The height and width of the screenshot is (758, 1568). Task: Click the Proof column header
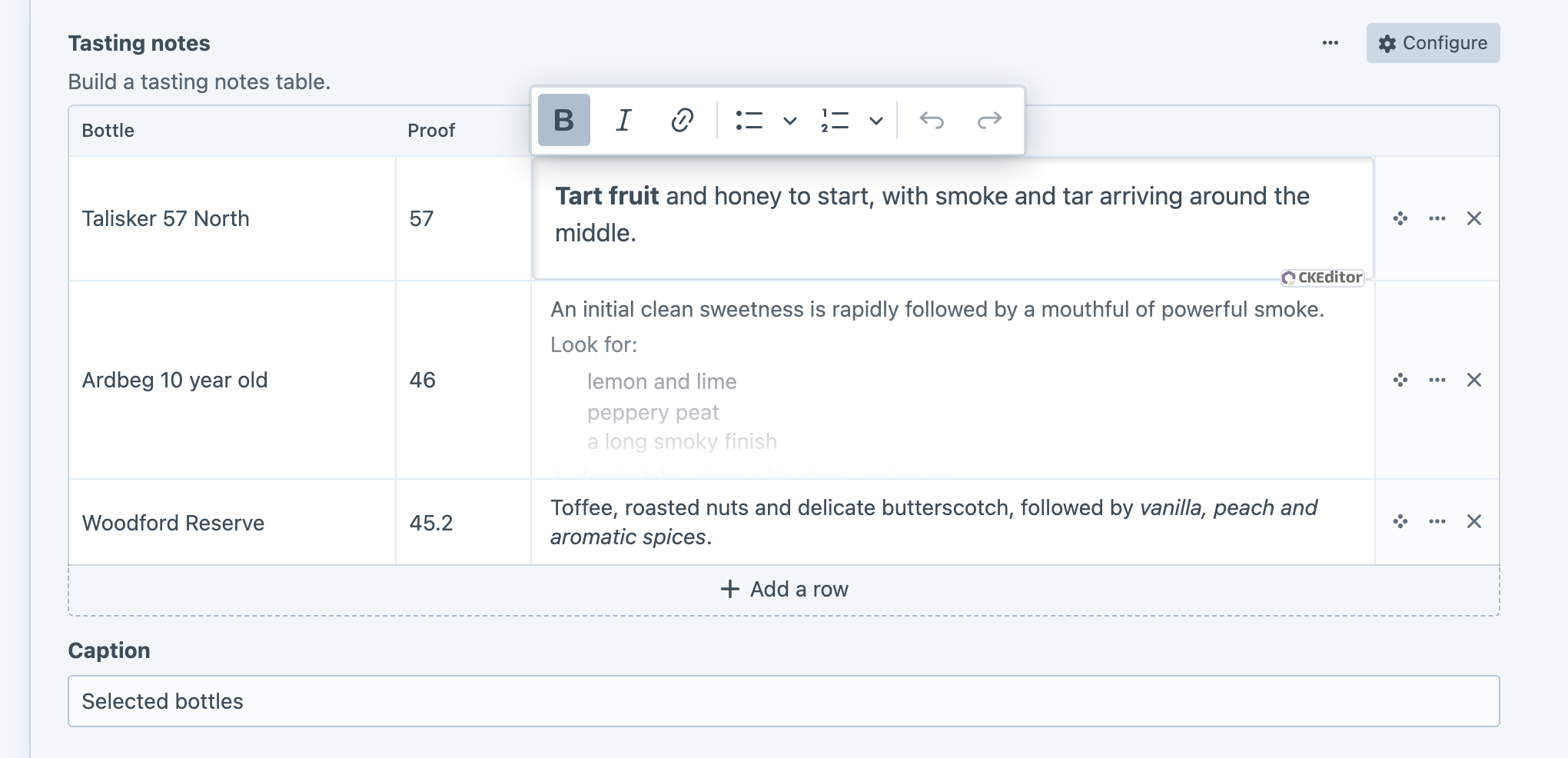click(431, 131)
